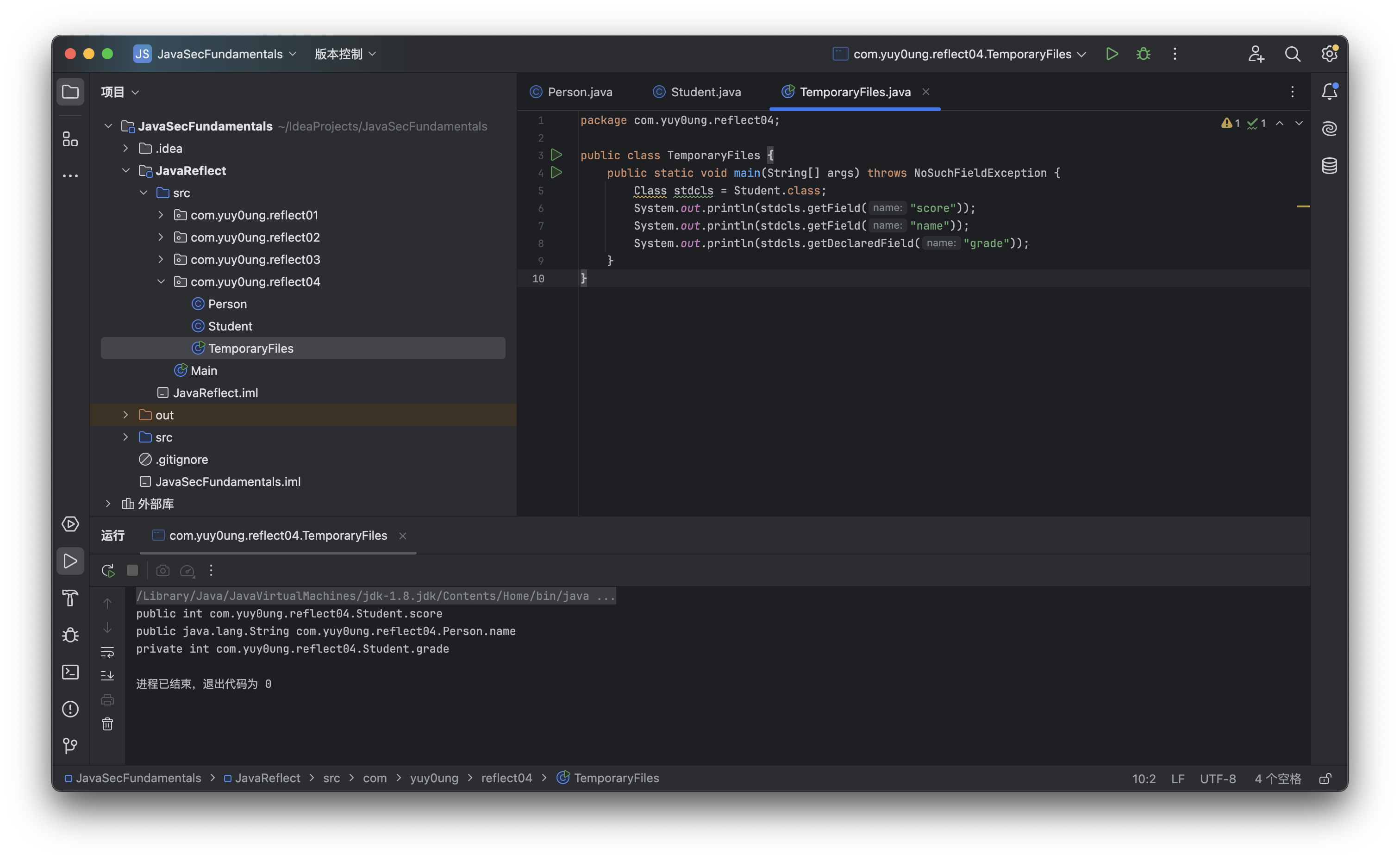The image size is (1400, 860).
Task: Open the Structure tool window icon
Action: click(70, 139)
